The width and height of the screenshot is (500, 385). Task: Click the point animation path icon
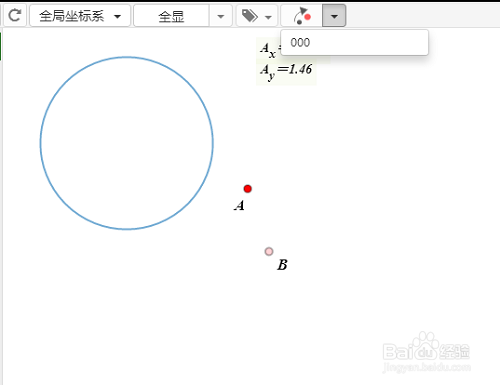coord(302,16)
